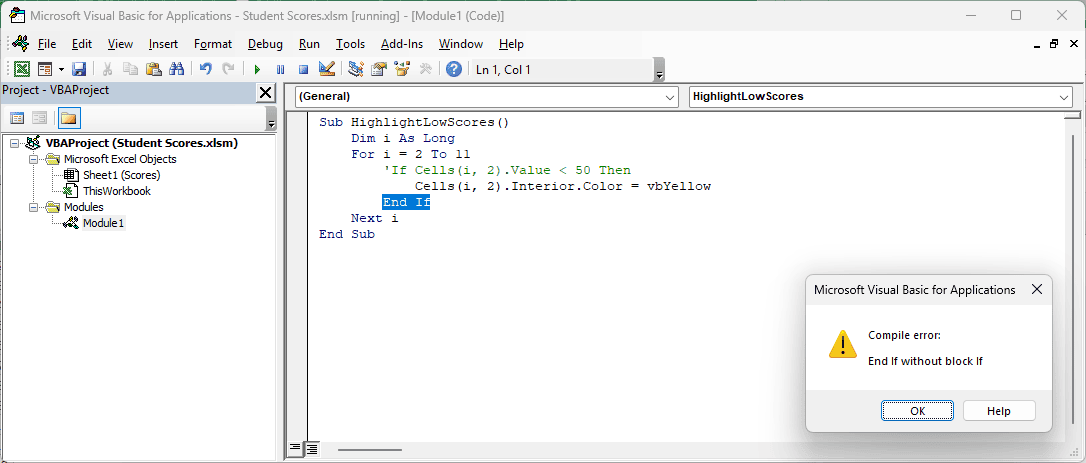
Task: Click the Insert UserForm icon
Action: pyautogui.click(x=45, y=69)
